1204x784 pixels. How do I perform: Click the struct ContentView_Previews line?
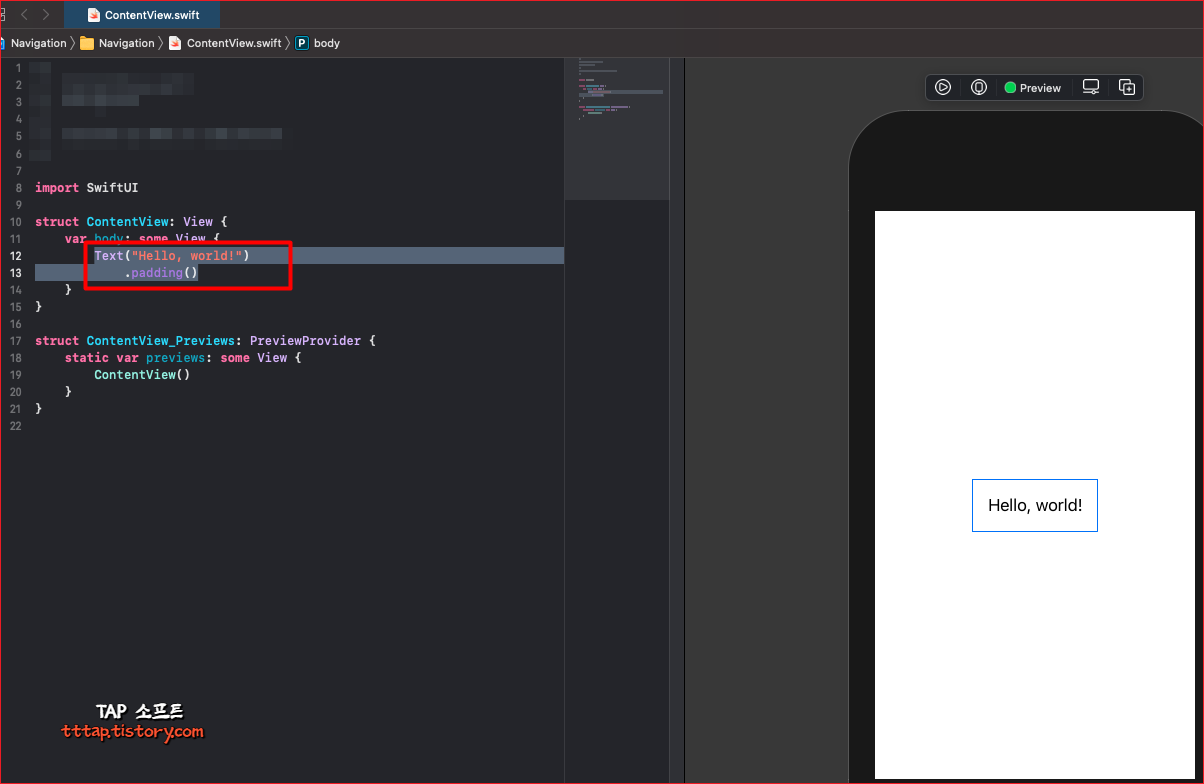(205, 341)
